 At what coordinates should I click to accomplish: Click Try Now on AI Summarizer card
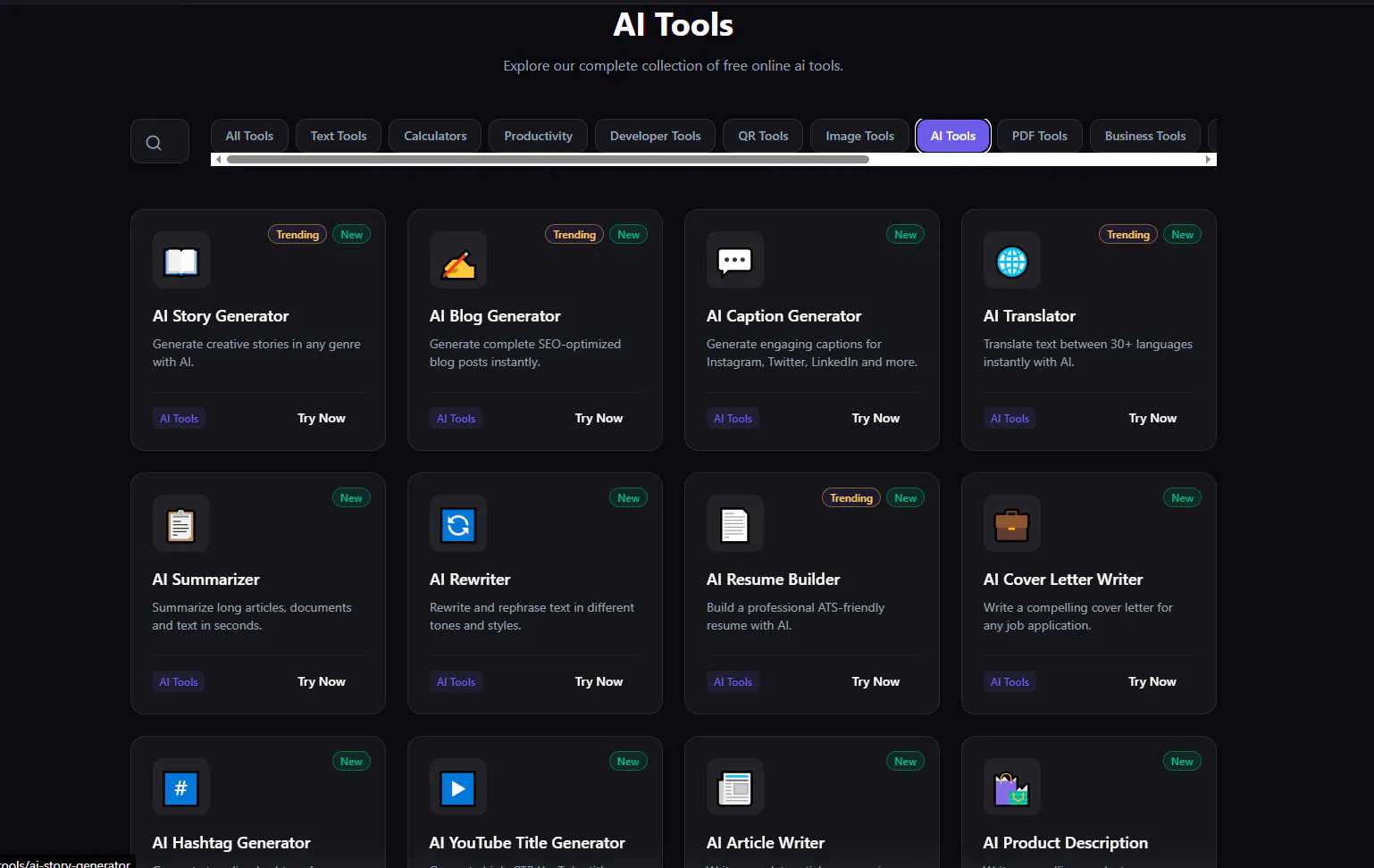click(322, 681)
